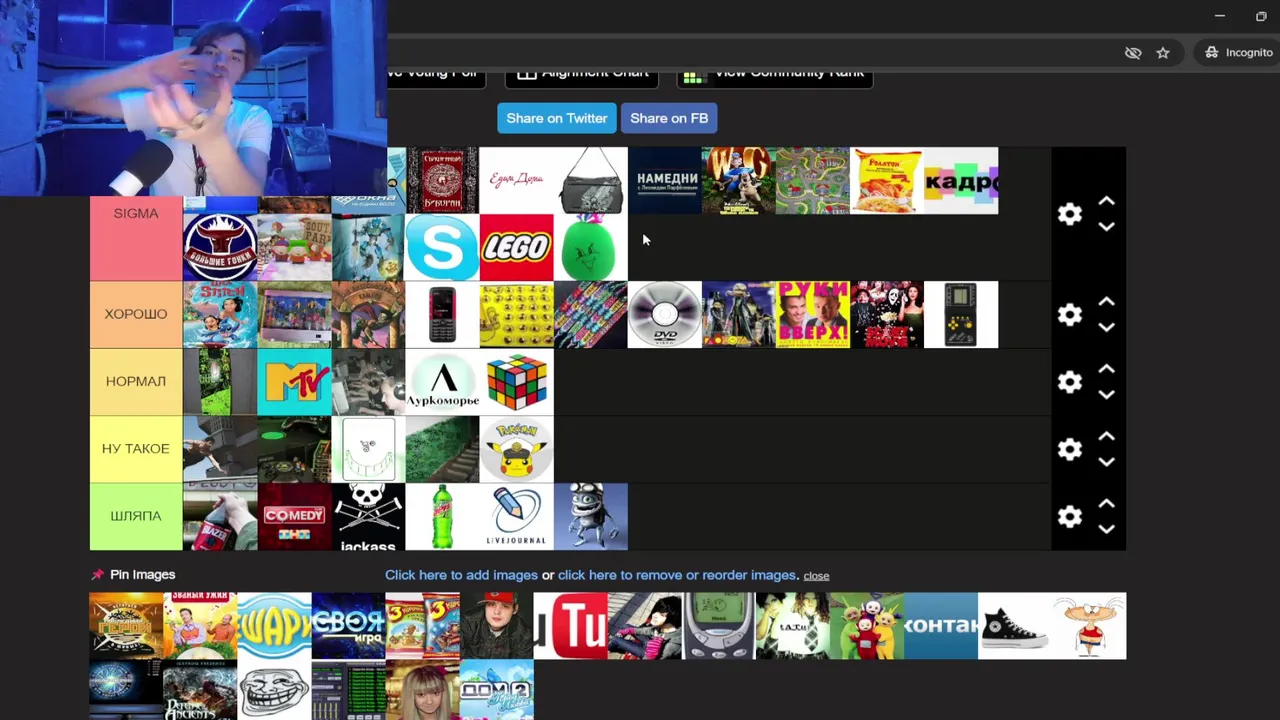Select the Converse sneaker image in pool

(1014, 626)
